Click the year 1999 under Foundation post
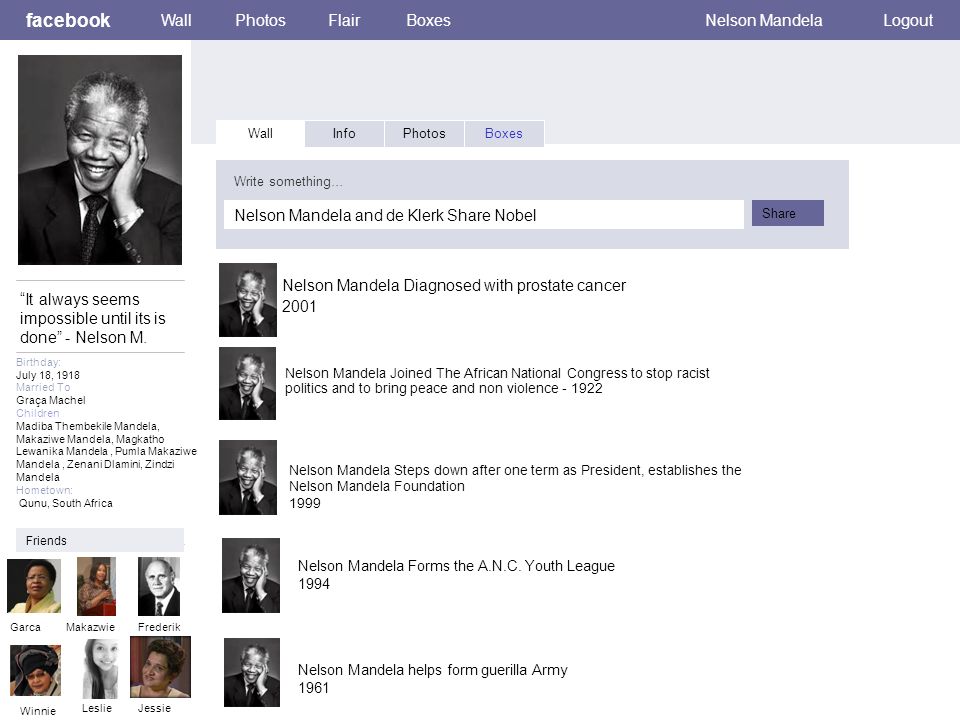The image size is (960, 720). (305, 503)
